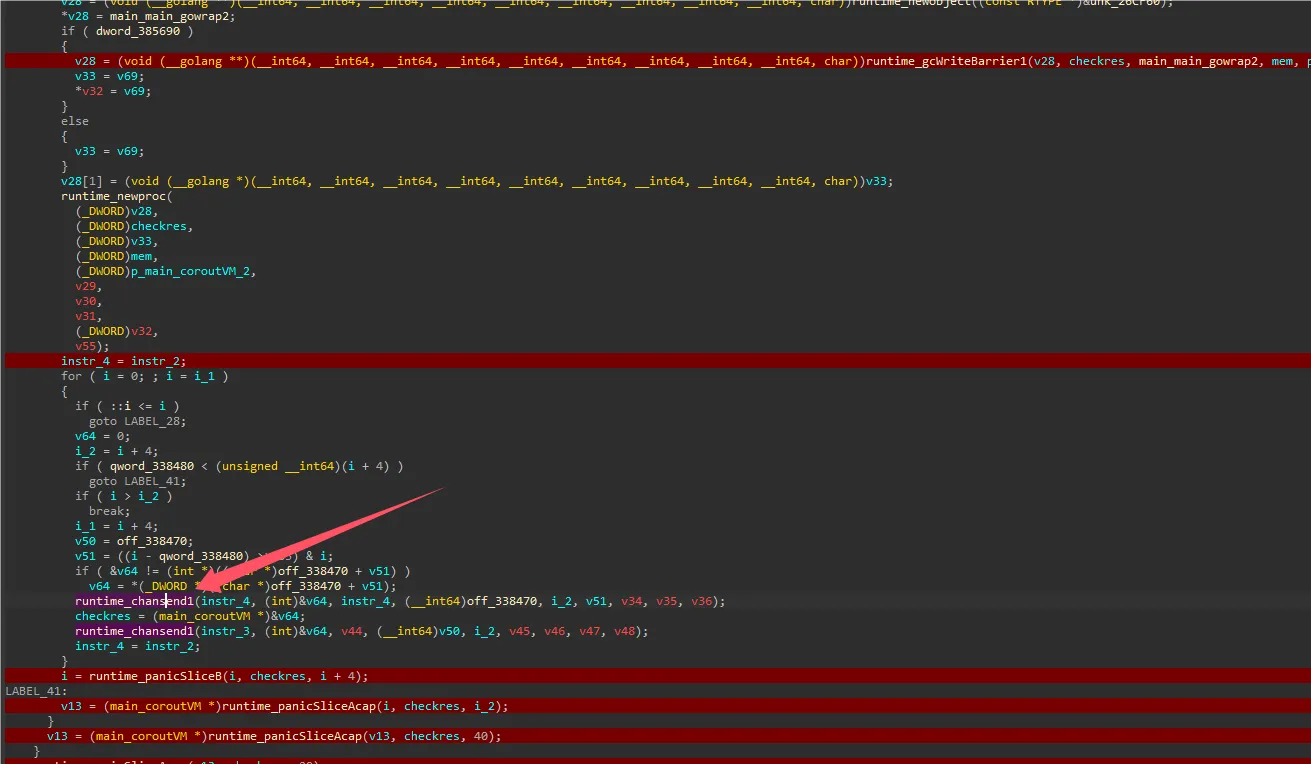The width and height of the screenshot is (1311, 764).
Task: Click the LABEL_41: label
Action: coord(36,691)
